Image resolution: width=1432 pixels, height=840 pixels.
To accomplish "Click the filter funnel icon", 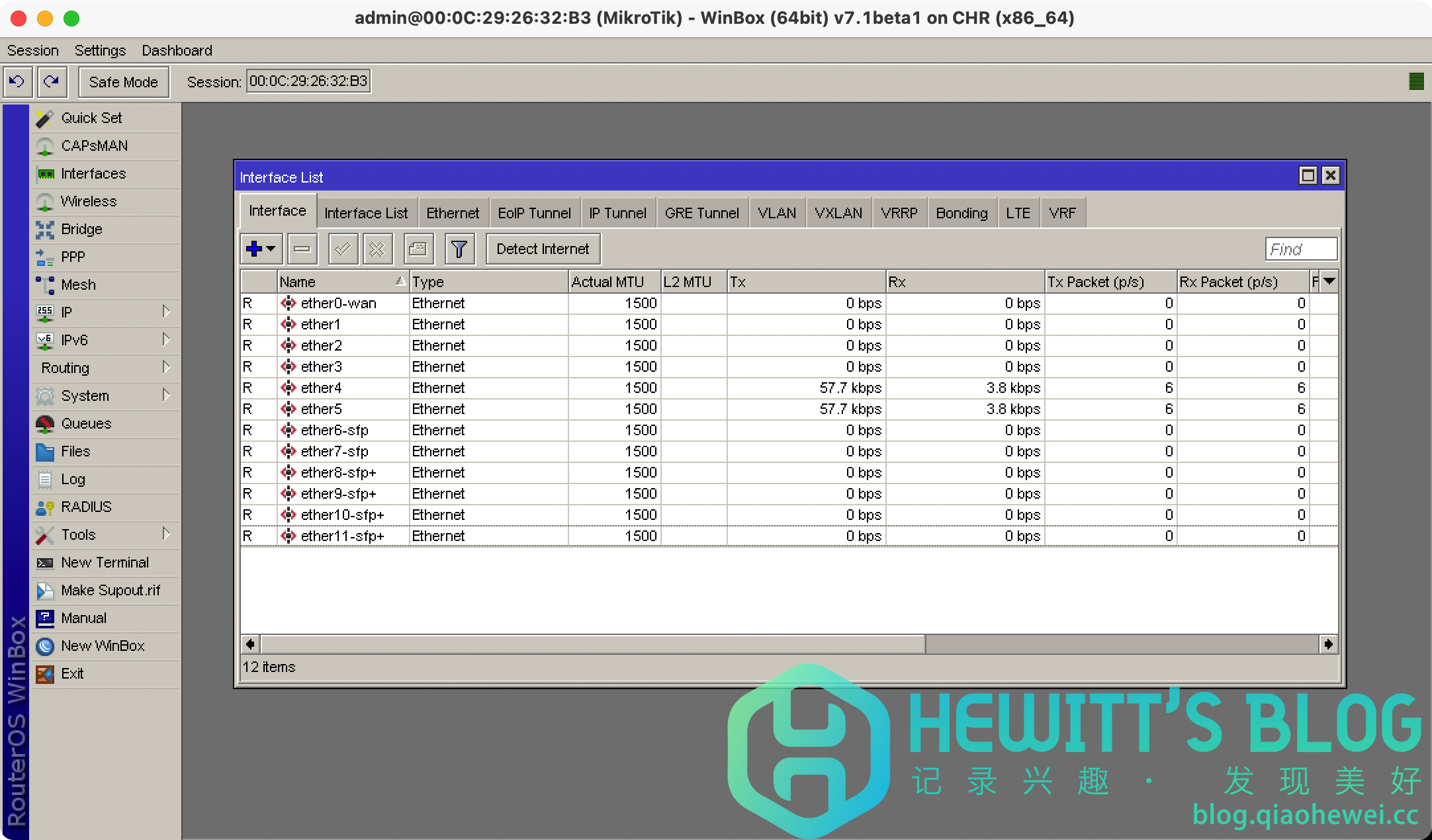I will (459, 249).
